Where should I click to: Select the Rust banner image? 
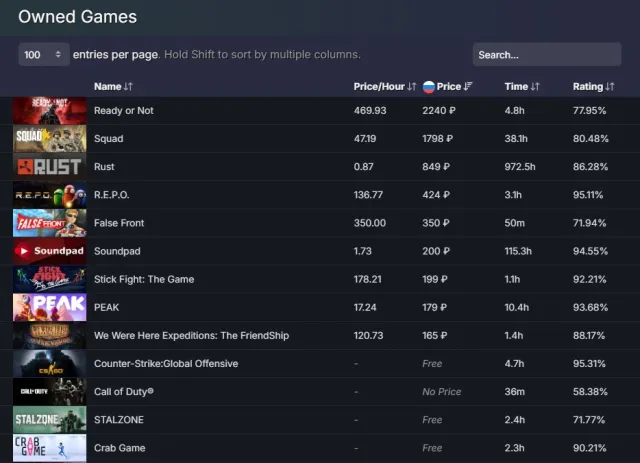[50, 167]
